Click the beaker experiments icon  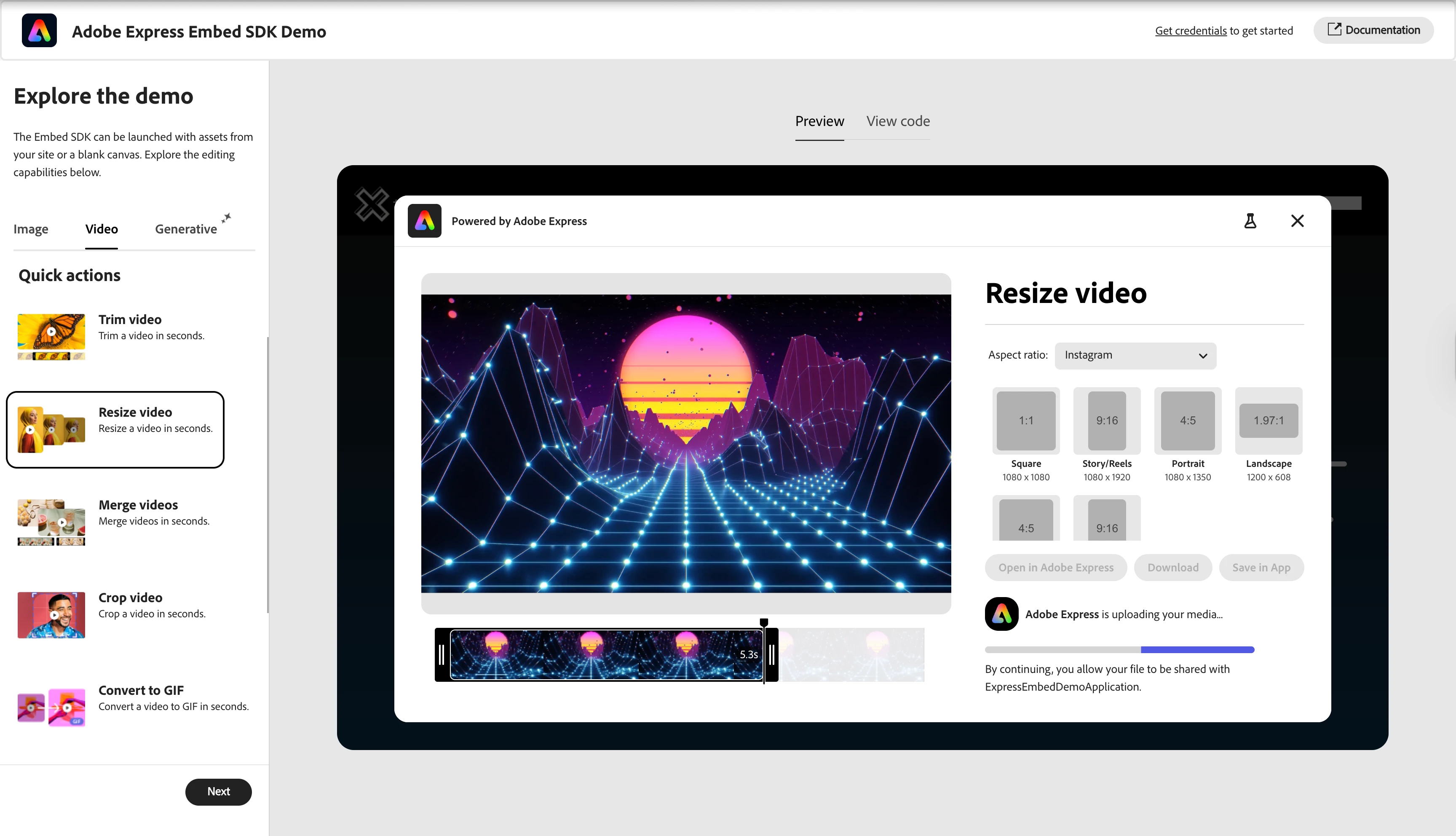point(1250,221)
